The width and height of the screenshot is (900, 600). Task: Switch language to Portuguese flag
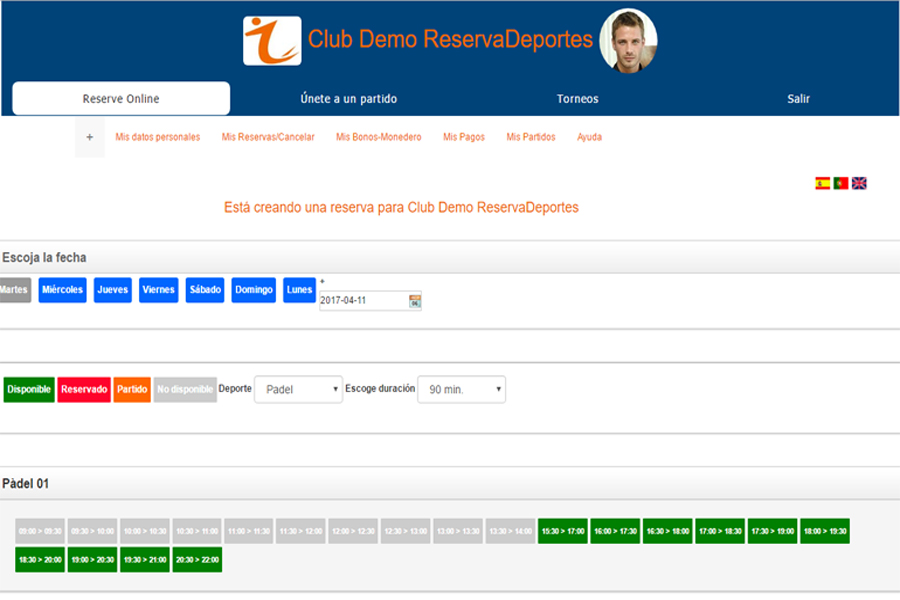tap(841, 183)
